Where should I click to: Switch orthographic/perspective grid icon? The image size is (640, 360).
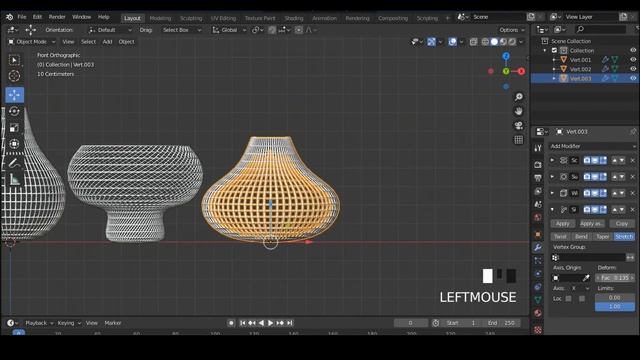coord(518,140)
